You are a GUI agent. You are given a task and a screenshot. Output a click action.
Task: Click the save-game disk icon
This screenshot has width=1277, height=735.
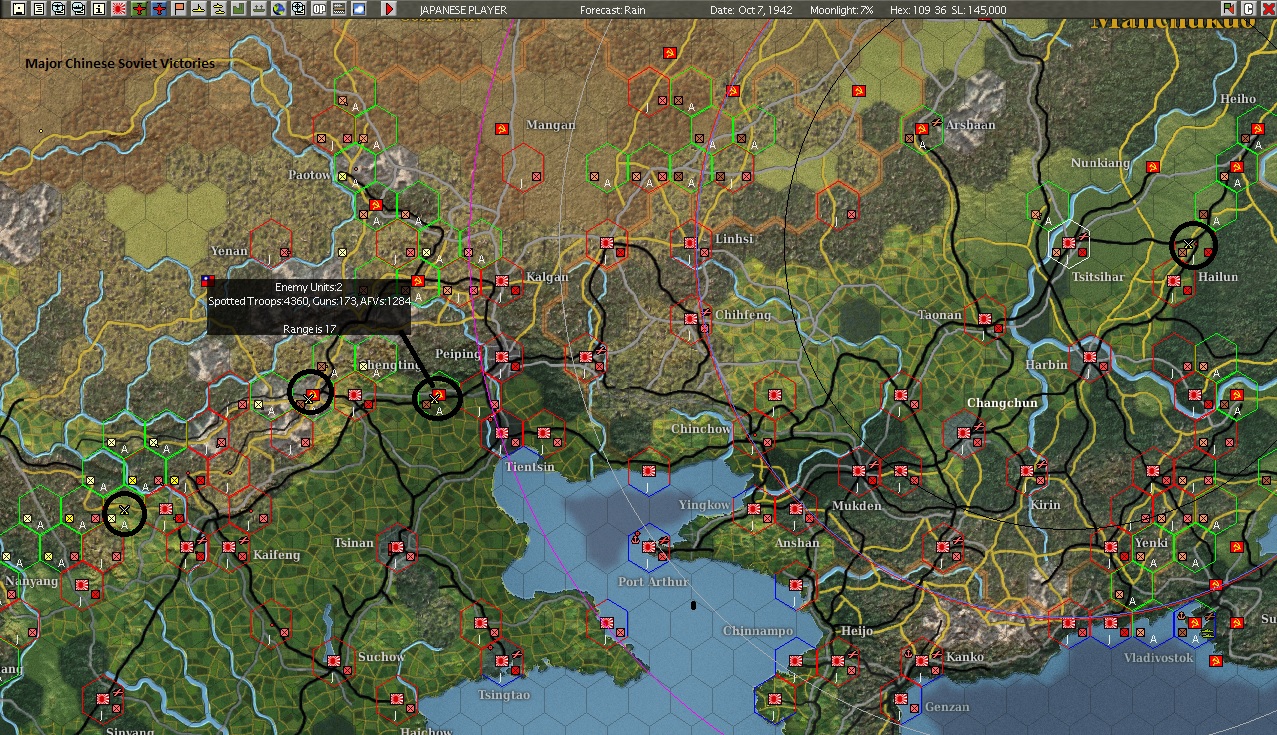[18, 9]
